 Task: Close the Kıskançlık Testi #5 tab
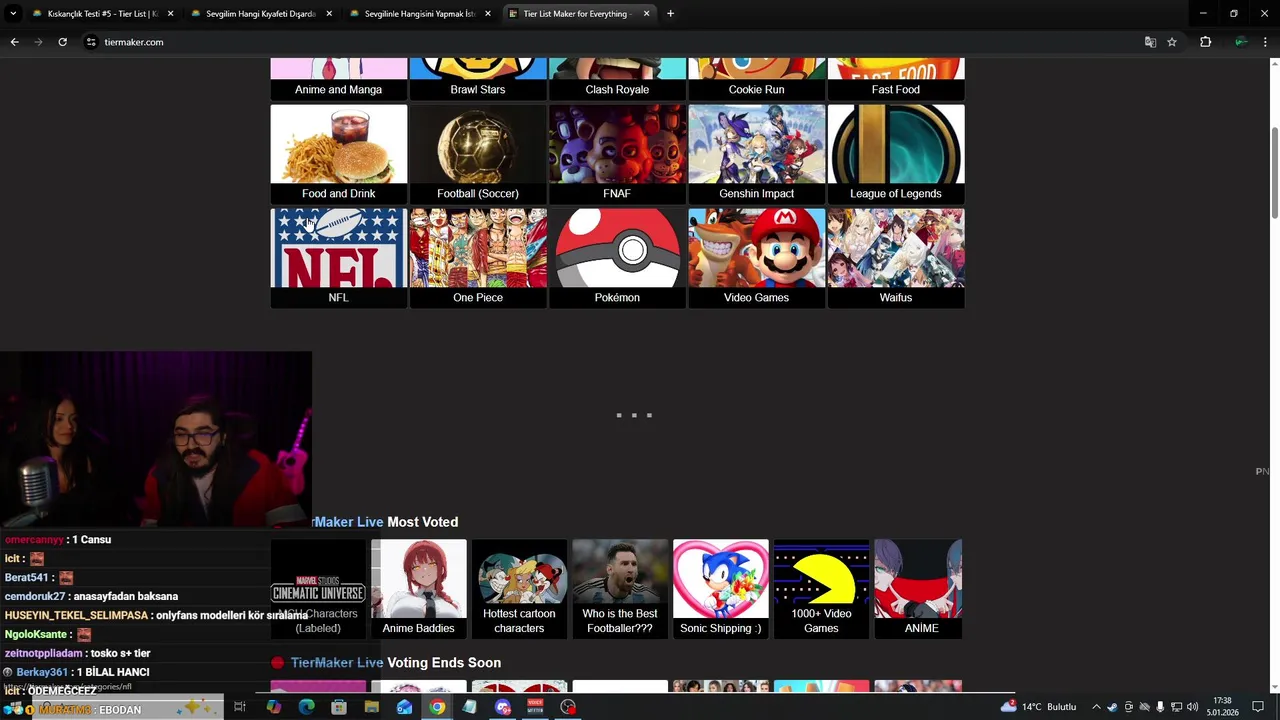170,14
